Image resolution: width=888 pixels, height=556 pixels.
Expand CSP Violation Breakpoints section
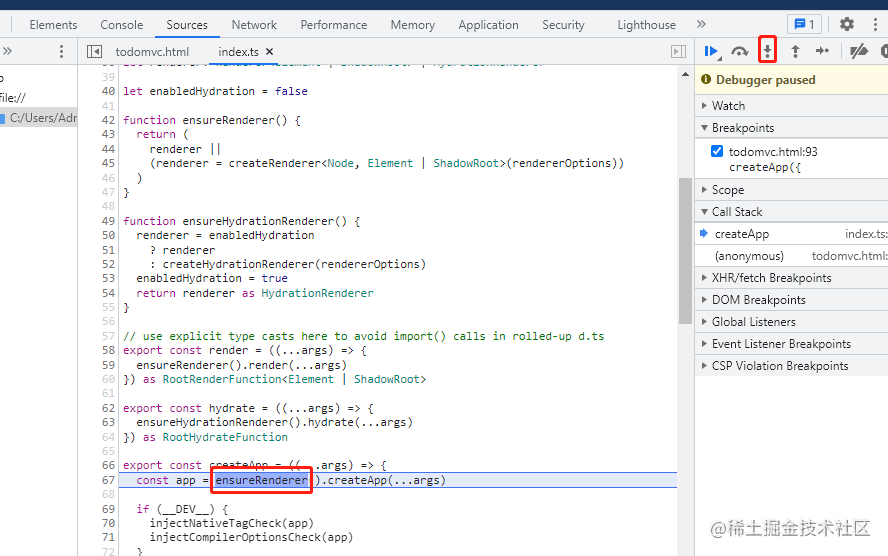pyautogui.click(x=791, y=366)
